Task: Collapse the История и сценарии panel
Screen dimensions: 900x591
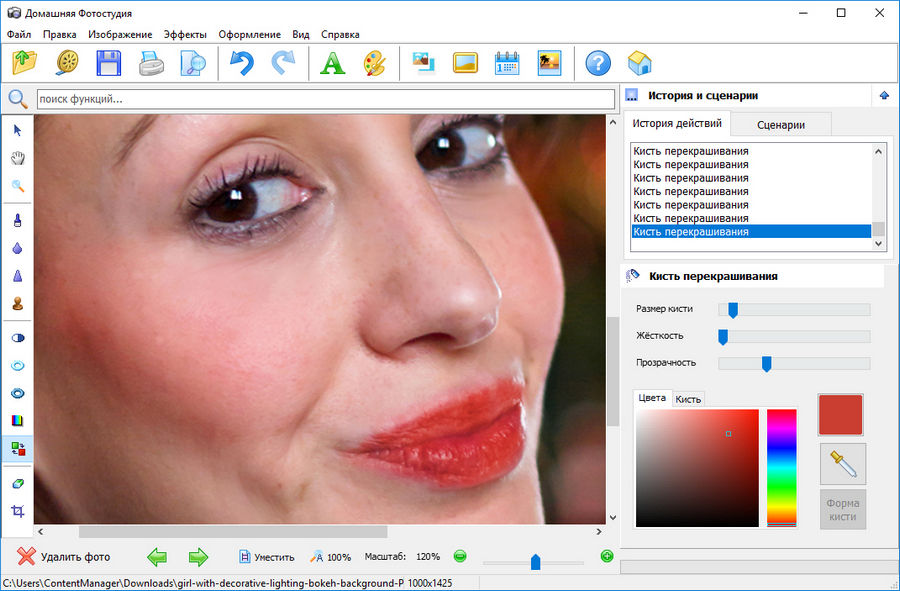Action: click(883, 96)
